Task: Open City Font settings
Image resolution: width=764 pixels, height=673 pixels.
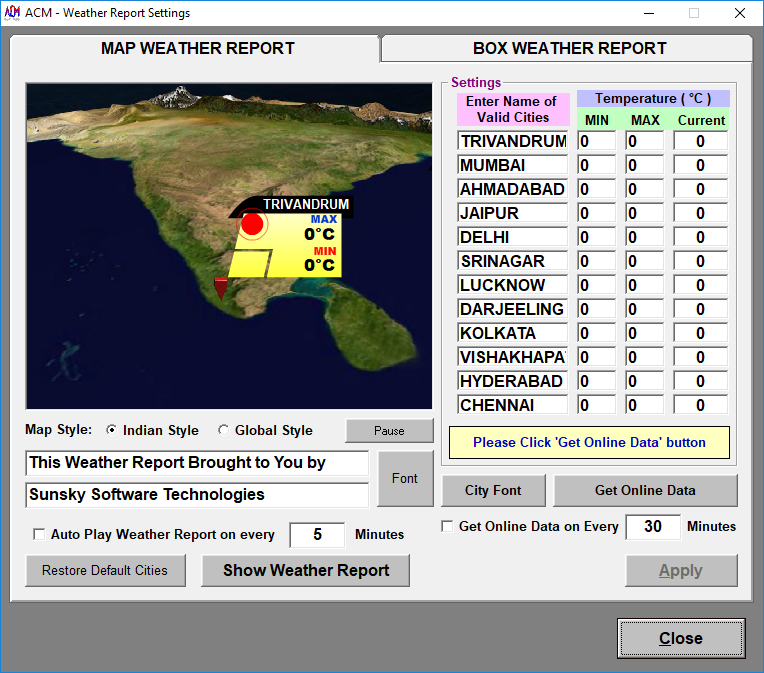Action: pyautogui.click(x=493, y=490)
